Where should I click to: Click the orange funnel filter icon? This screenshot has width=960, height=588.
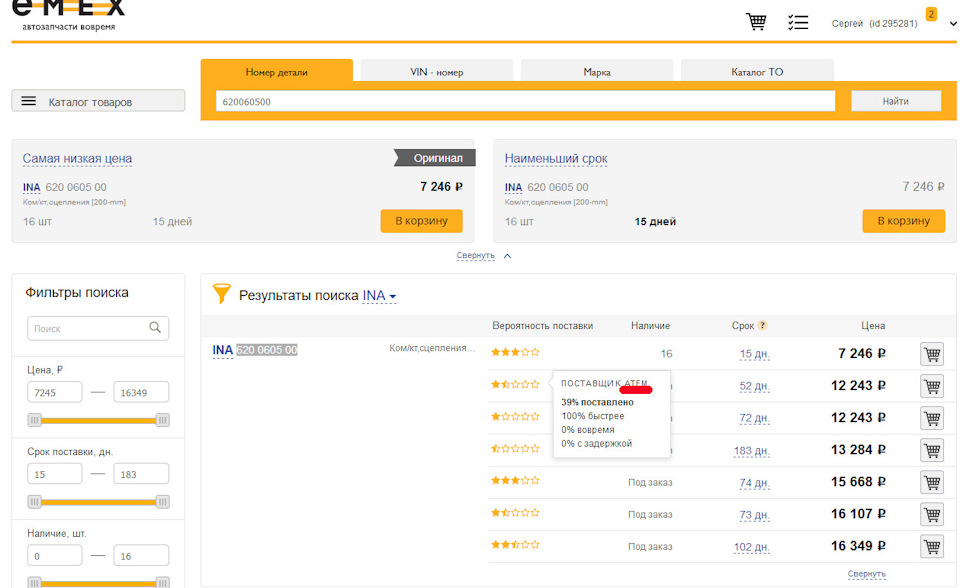[x=221, y=294]
